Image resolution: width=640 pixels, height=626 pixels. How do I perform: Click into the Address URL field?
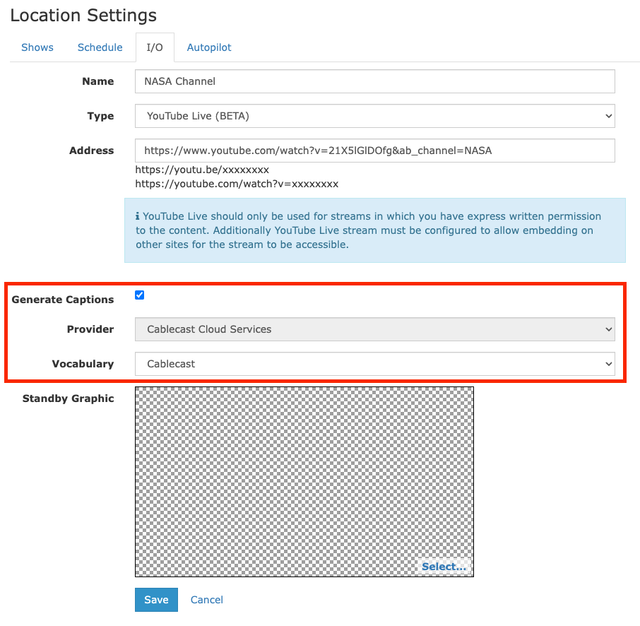[x=375, y=151]
